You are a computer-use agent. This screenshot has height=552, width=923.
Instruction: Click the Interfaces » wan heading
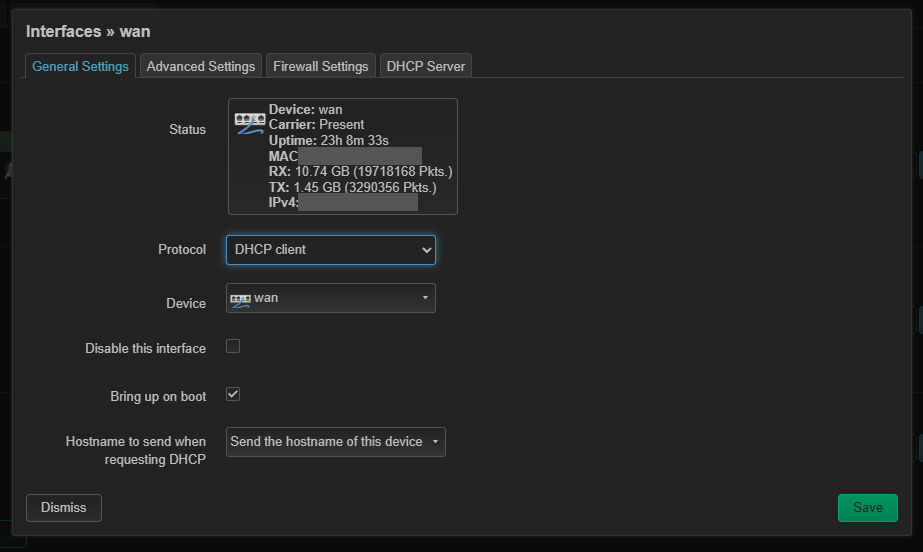click(88, 32)
